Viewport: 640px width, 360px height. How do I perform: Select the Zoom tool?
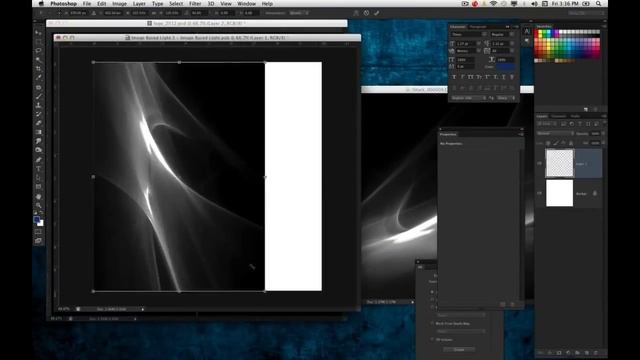(x=38, y=205)
